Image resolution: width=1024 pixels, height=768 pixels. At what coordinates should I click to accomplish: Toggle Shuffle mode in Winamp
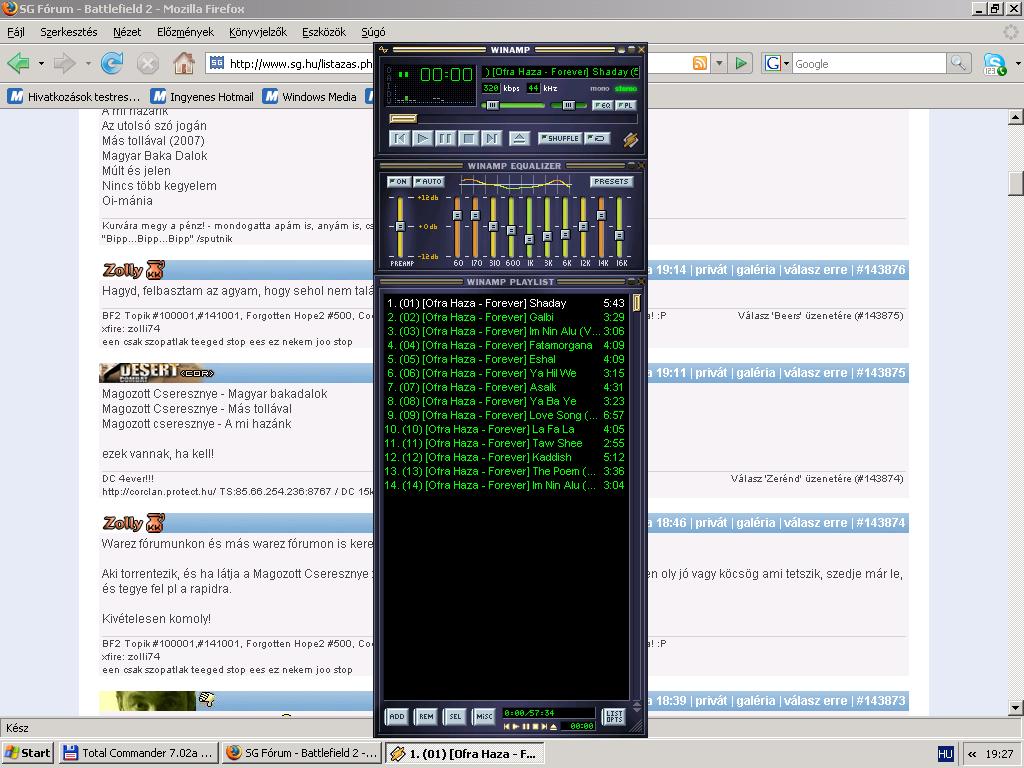coord(559,139)
